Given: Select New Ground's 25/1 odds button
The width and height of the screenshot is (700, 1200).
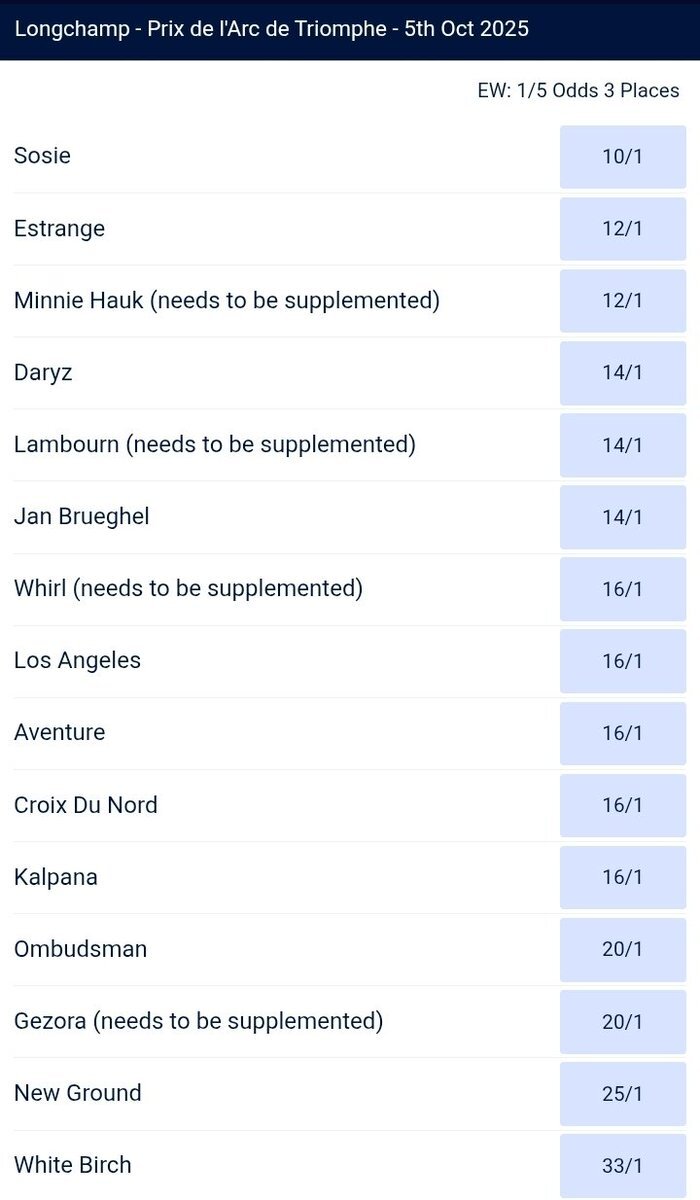Looking at the screenshot, I should coord(623,1093).
